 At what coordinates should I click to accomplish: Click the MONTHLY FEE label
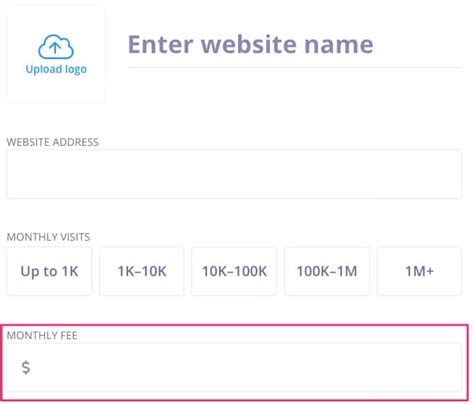tap(42, 335)
